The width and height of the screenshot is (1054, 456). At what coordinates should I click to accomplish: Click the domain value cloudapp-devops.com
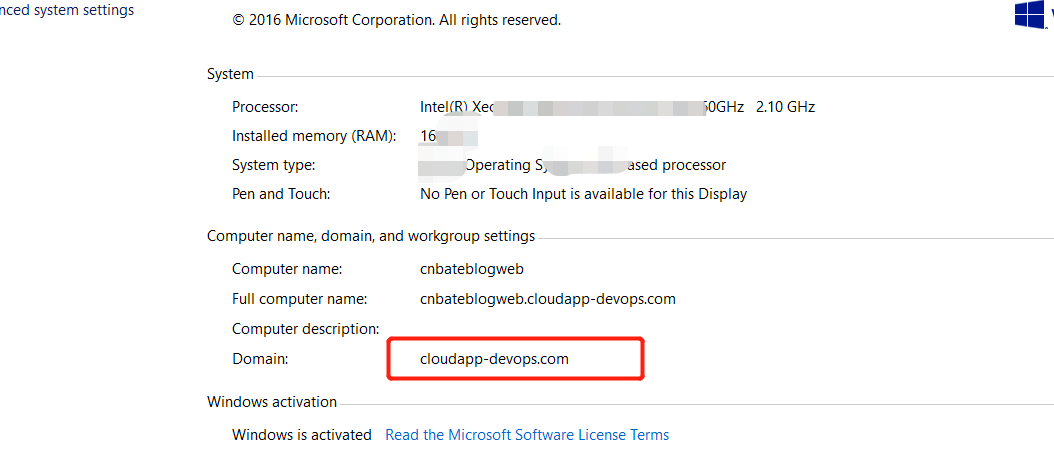[494, 358]
